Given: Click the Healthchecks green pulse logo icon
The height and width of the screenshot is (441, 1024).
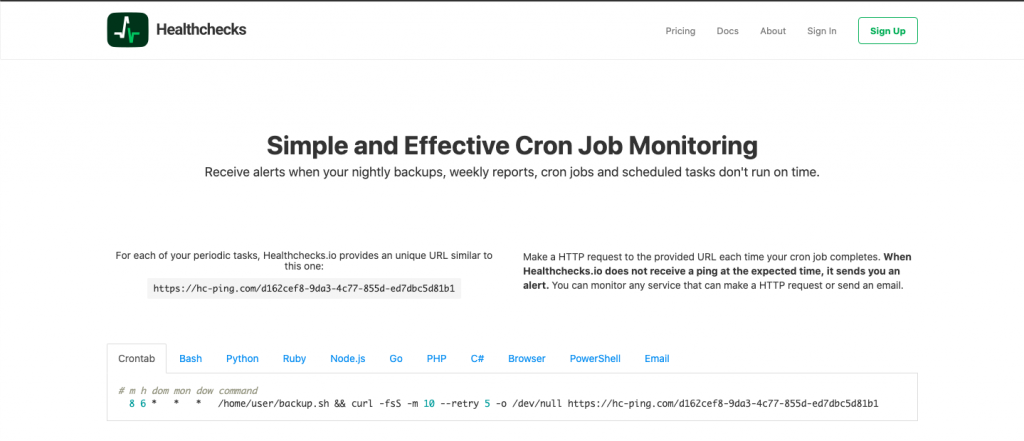Looking at the screenshot, I should (x=127, y=30).
